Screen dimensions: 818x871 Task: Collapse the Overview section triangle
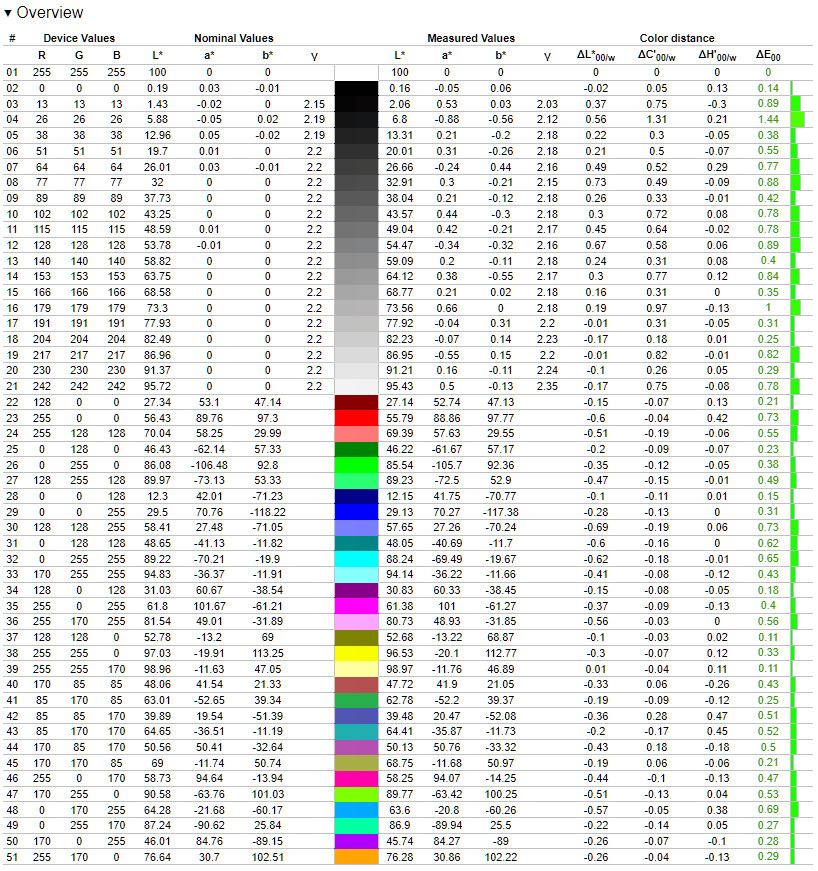click(8, 13)
